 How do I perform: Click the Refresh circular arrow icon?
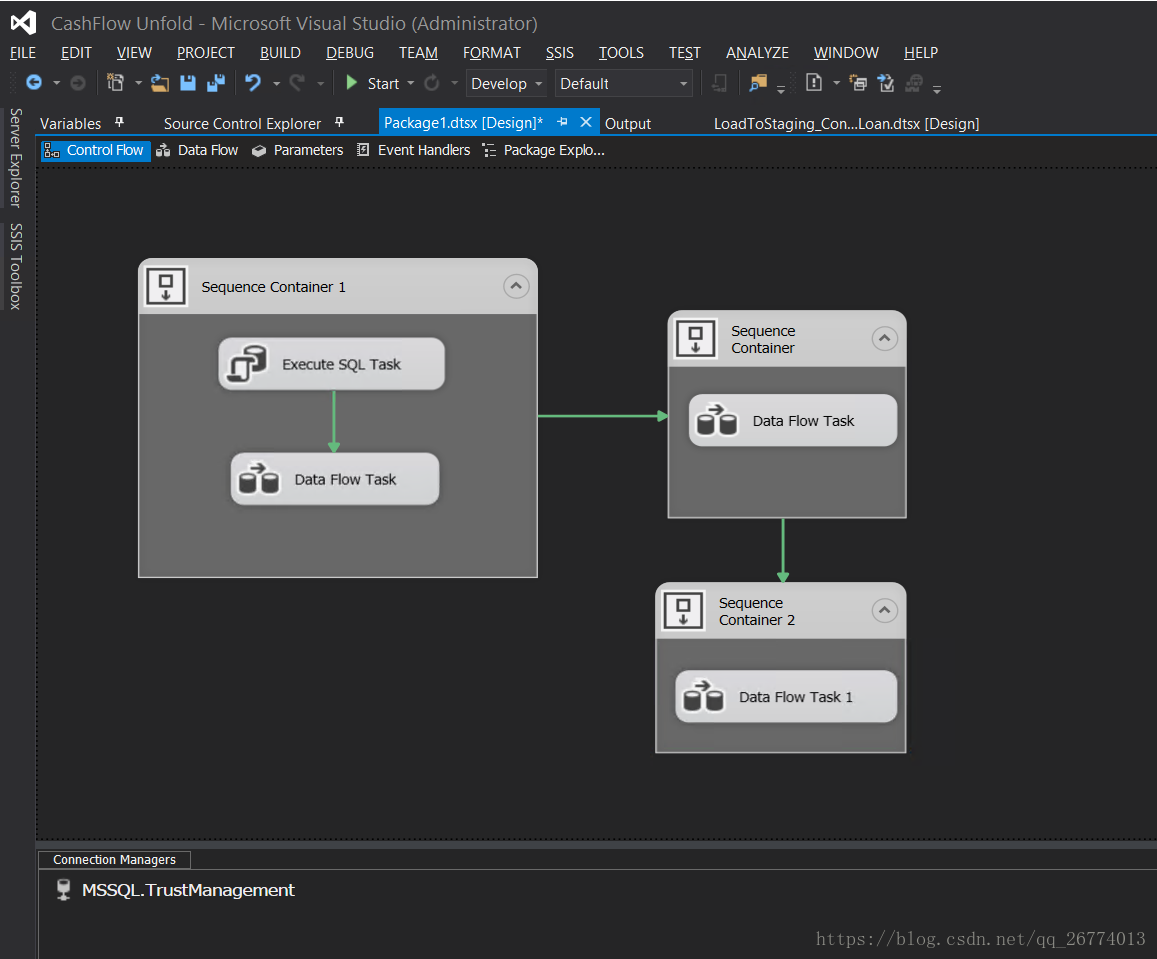[432, 83]
